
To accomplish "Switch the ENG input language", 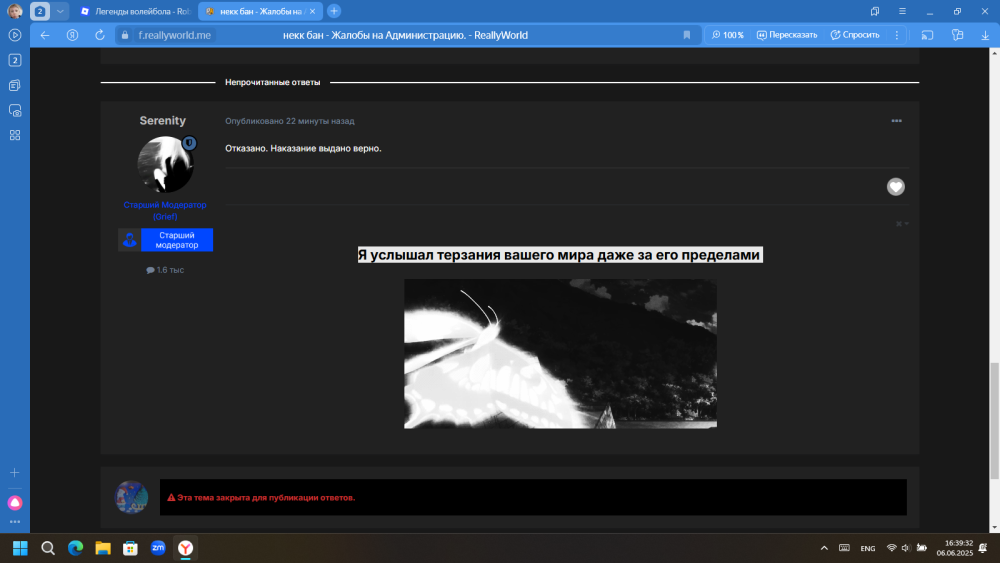I will click(x=868, y=548).
